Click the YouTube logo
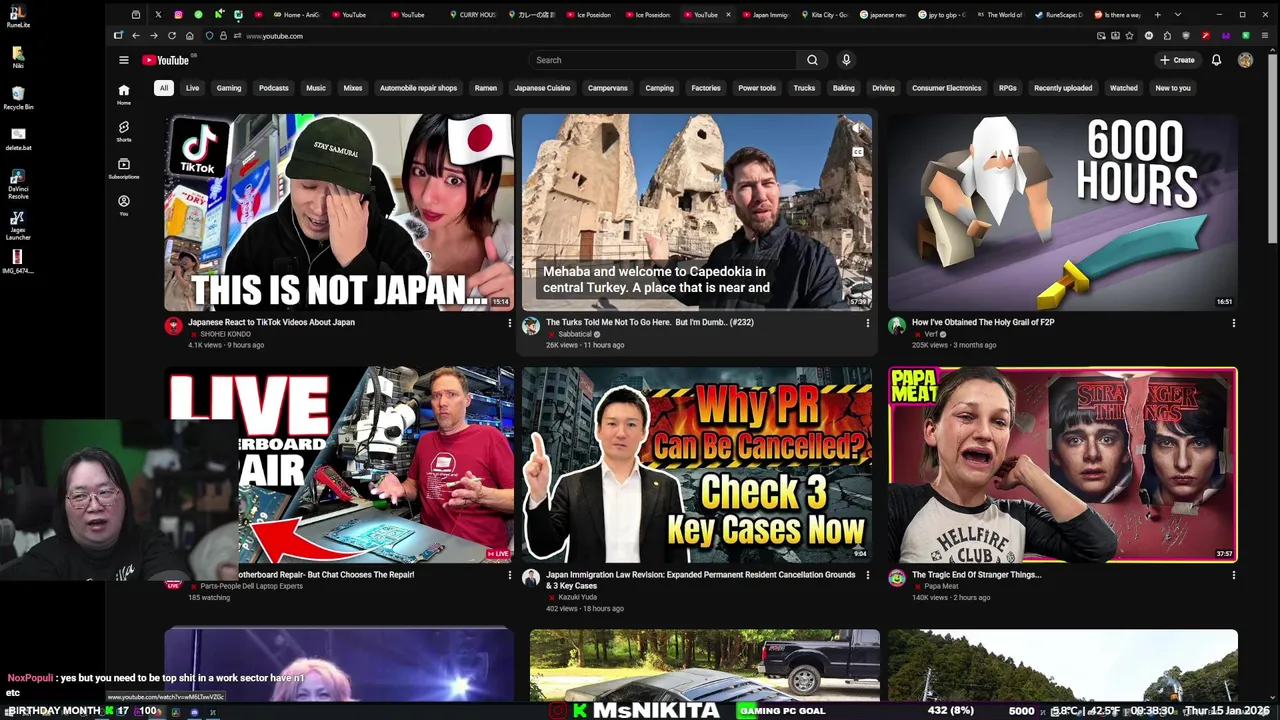This screenshot has height=720, width=1280. pyautogui.click(x=166, y=60)
